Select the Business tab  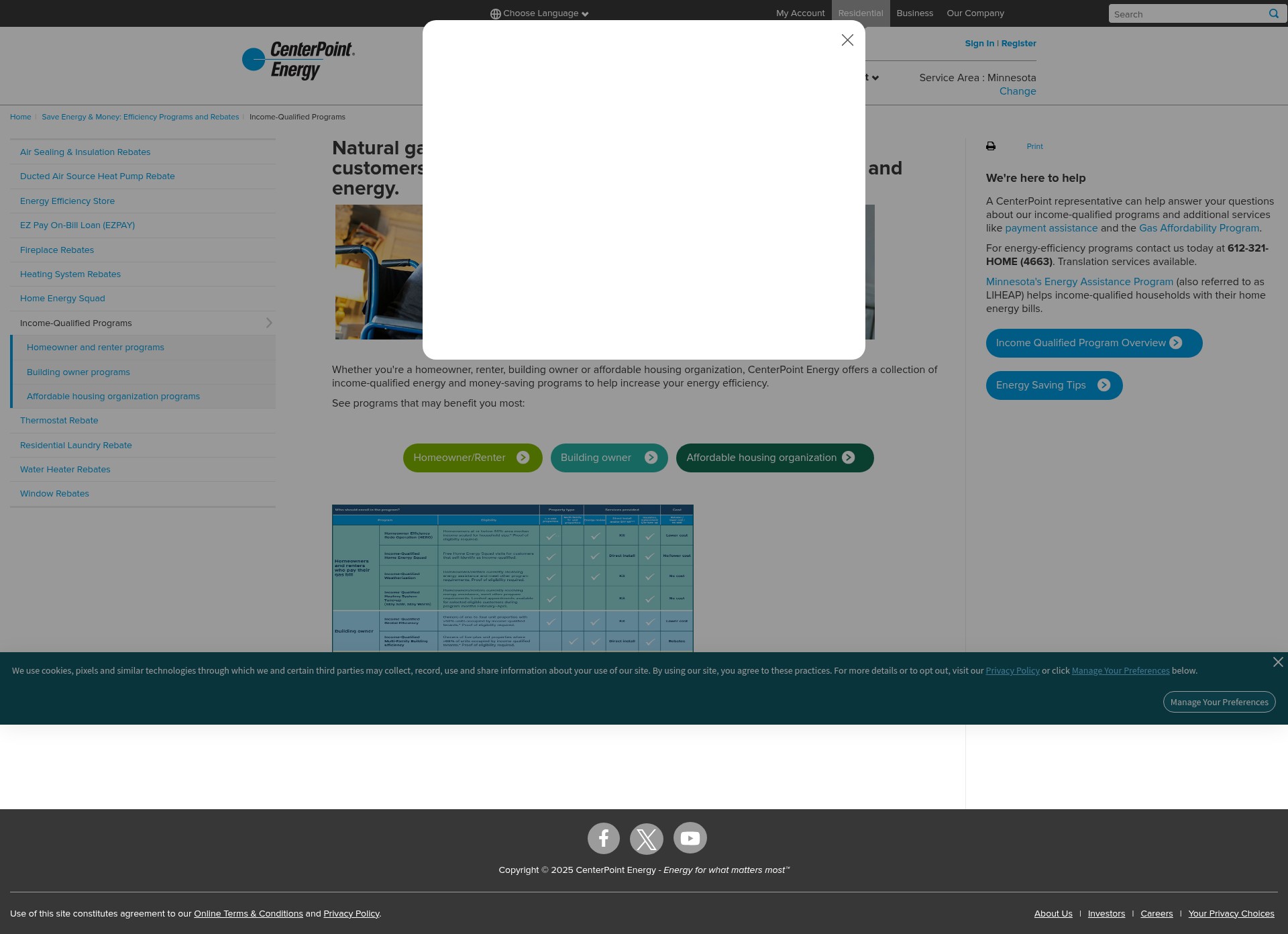[x=914, y=13]
